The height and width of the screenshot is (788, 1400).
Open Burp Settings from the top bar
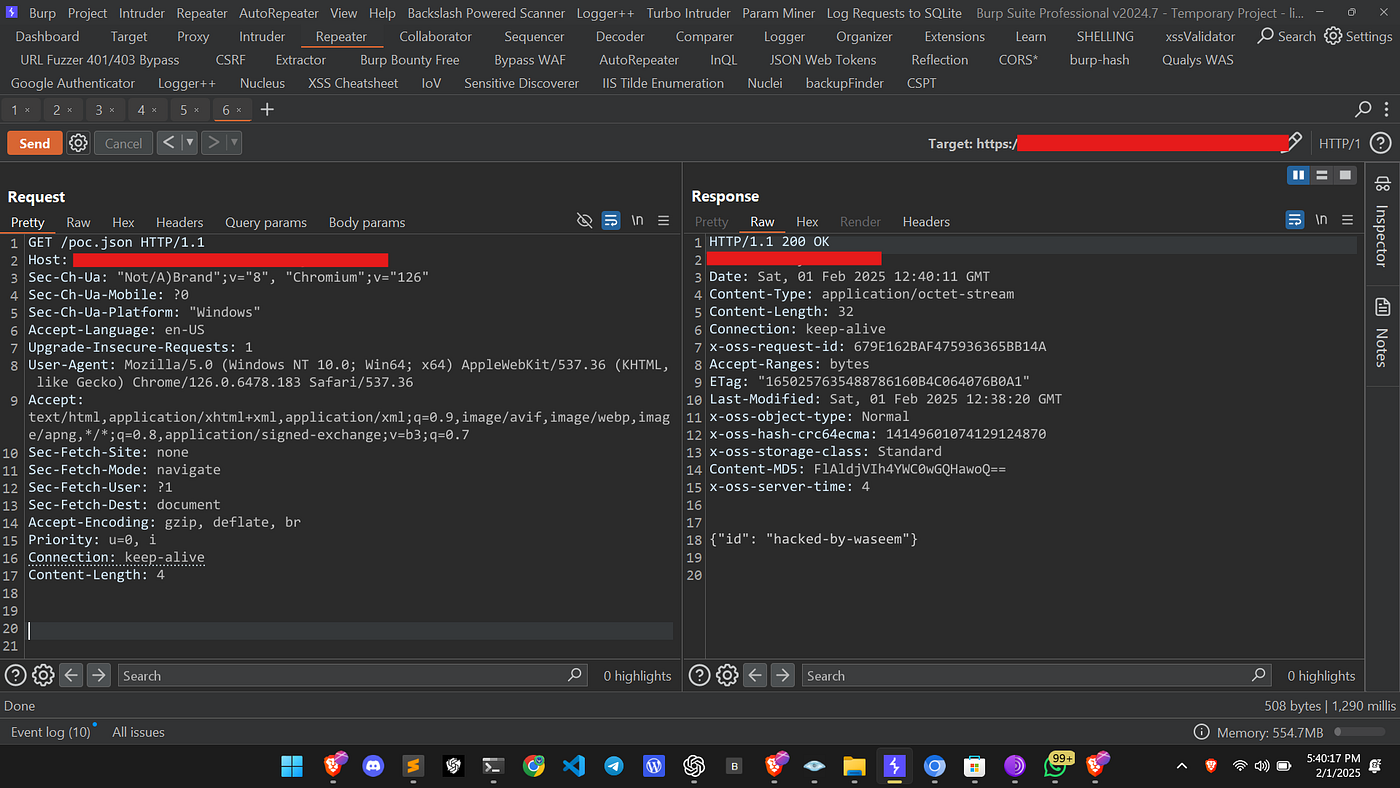pos(1358,36)
